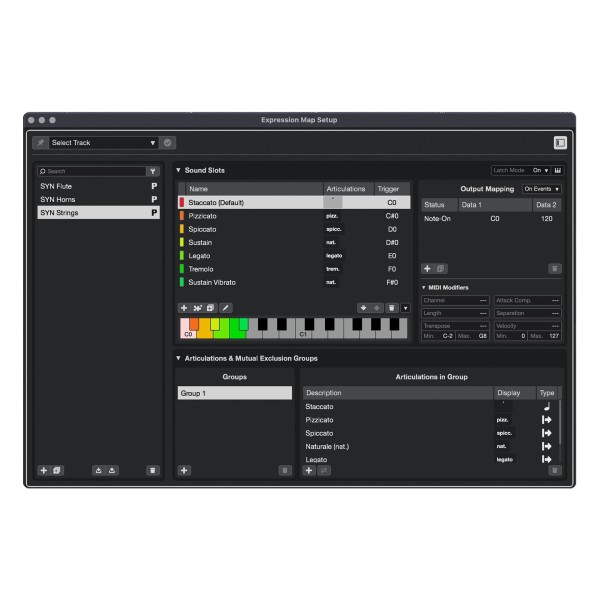The height and width of the screenshot is (600, 600).
Task: Click the pencil edit icon under Sound Slots
Action: point(226,308)
